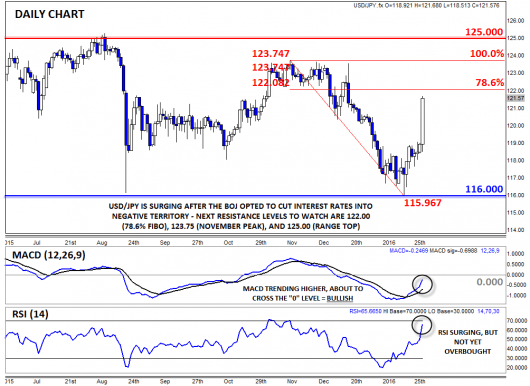Click the 121.57 current price tag

click(515, 98)
